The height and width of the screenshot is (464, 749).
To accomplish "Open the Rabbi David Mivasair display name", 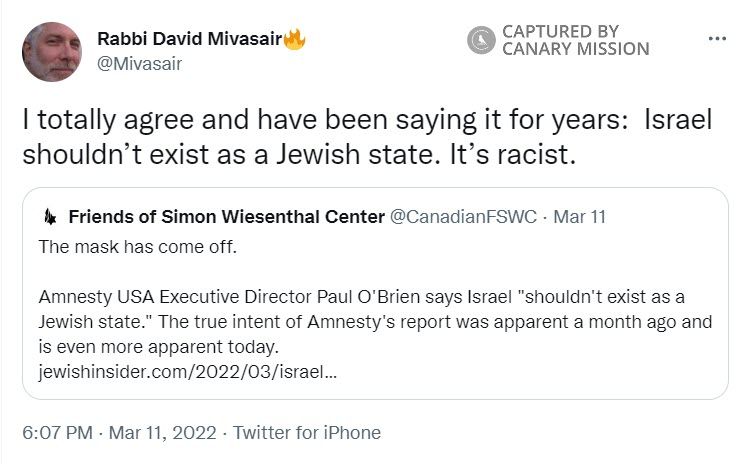I will coord(189,39).
